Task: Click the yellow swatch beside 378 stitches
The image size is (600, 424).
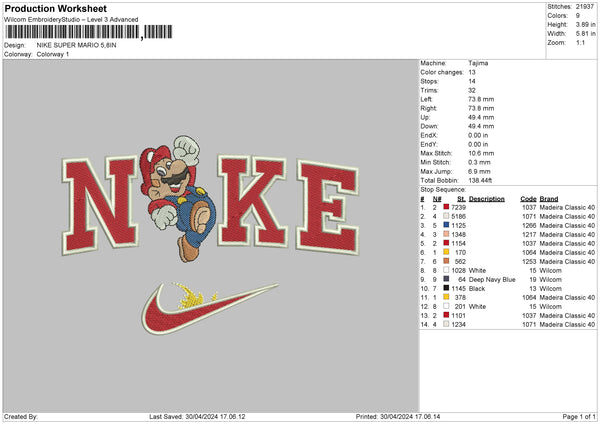Action: coord(446,297)
